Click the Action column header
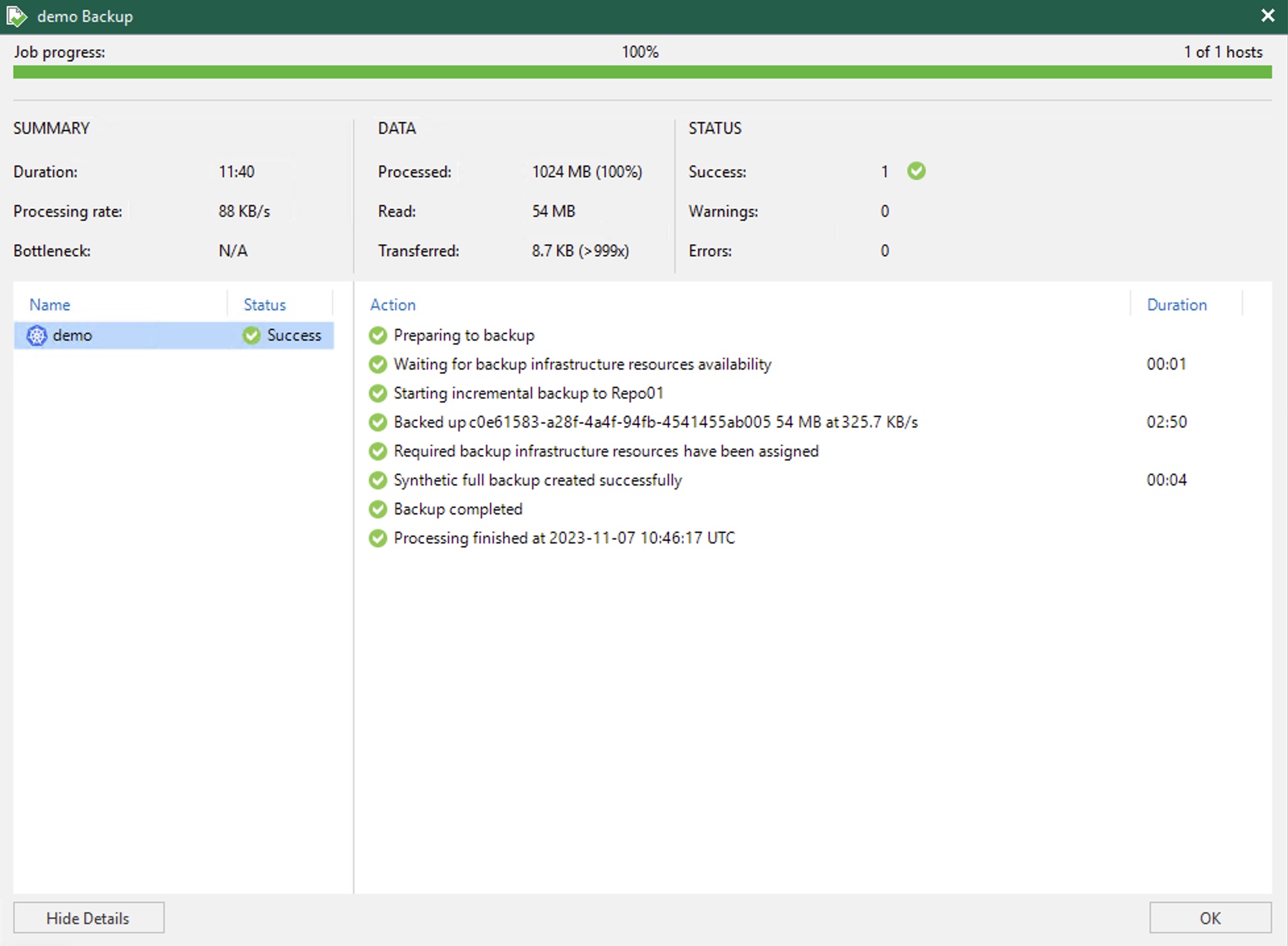Screen dimensions: 1288x946 click(393, 304)
